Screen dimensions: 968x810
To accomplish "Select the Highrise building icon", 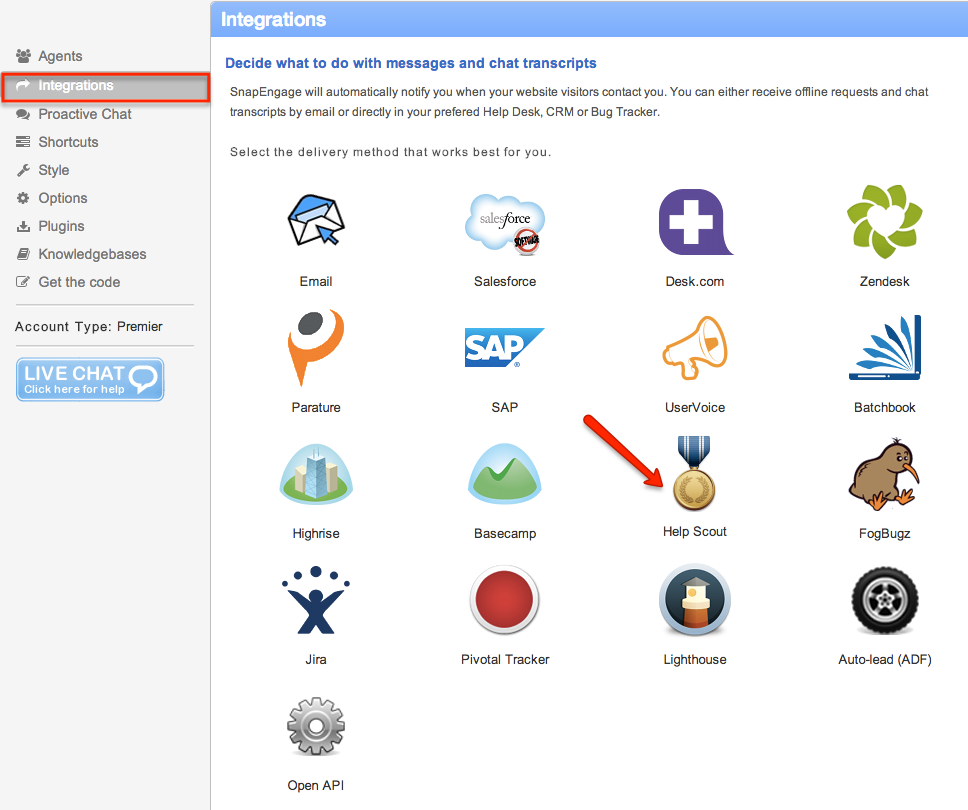I will pos(316,473).
